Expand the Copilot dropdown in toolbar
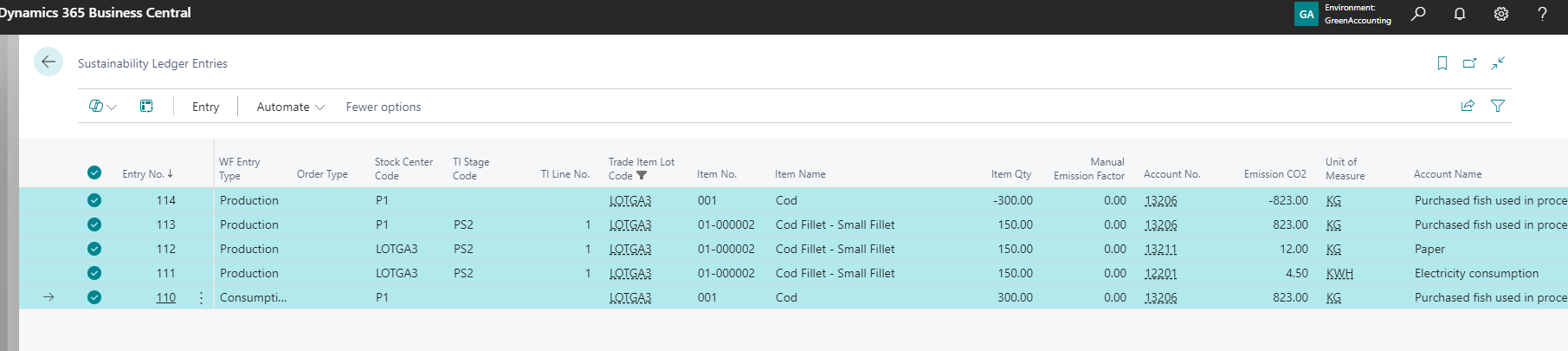Image resolution: width=1568 pixels, height=351 pixels. point(102,107)
